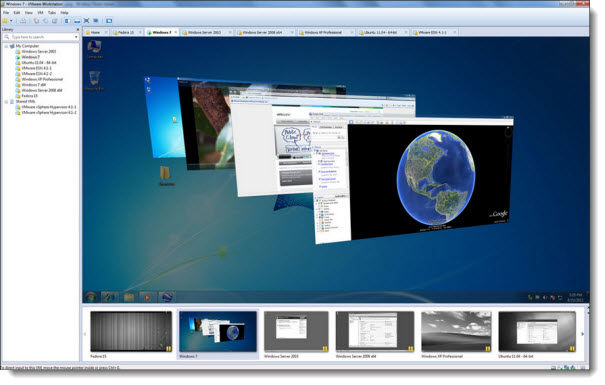Screen dimensions: 605x385
Task: Click the full screen mode toolbar icon
Action: pyautogui.click(x=86, y=21)
